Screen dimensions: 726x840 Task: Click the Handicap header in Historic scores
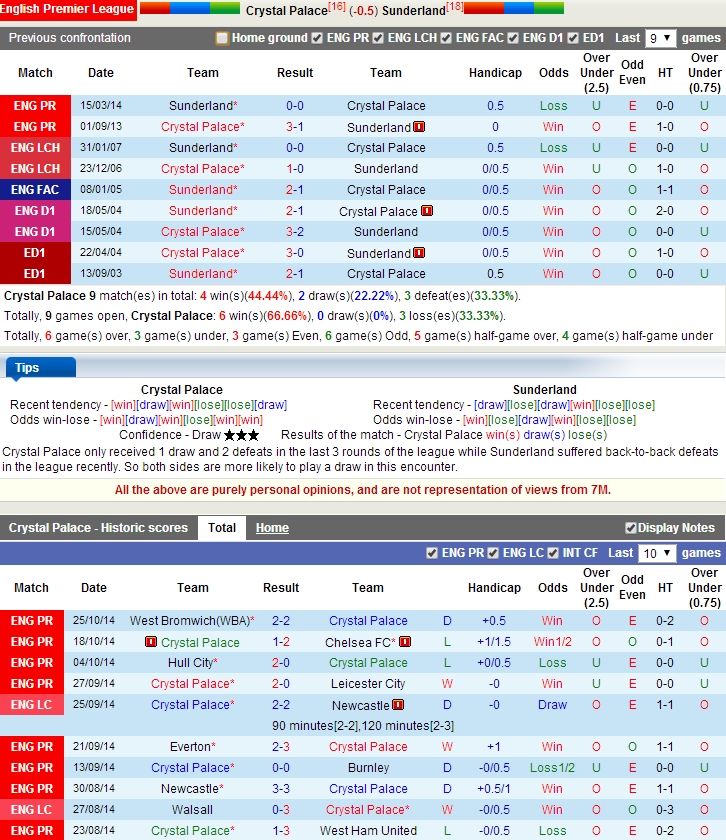(494, 588)
